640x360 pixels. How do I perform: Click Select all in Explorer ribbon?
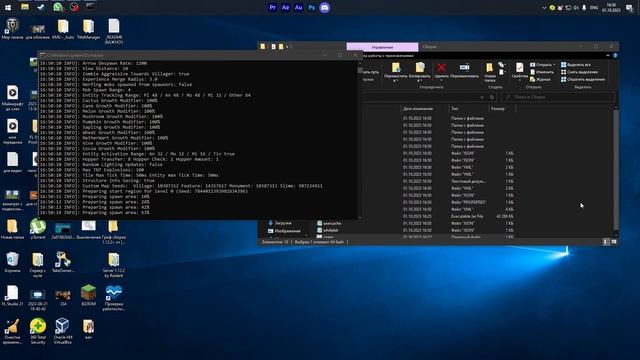pos(576,65)
